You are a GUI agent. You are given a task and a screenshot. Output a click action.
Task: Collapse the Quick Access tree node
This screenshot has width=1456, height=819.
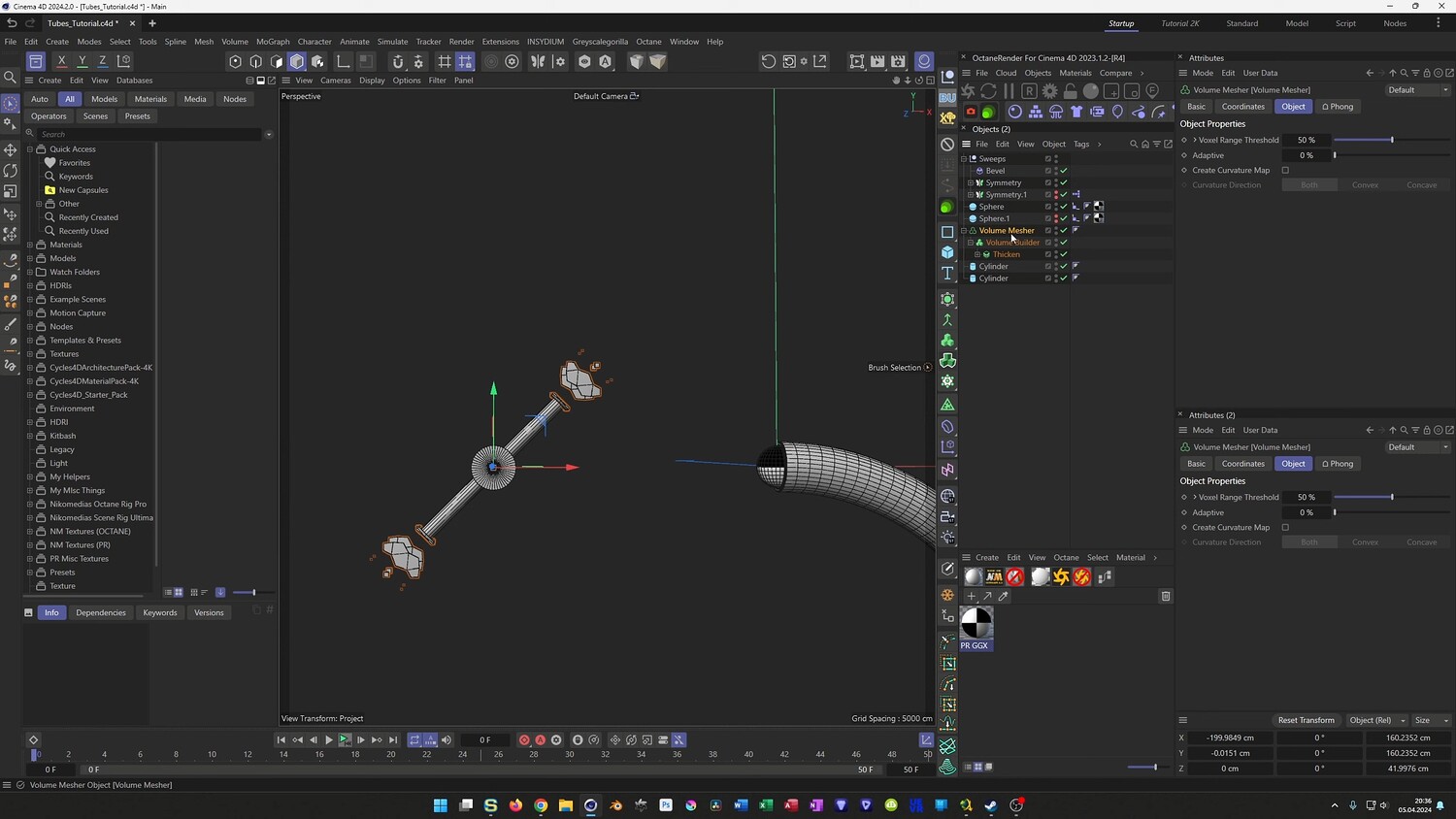click(30, 149)
